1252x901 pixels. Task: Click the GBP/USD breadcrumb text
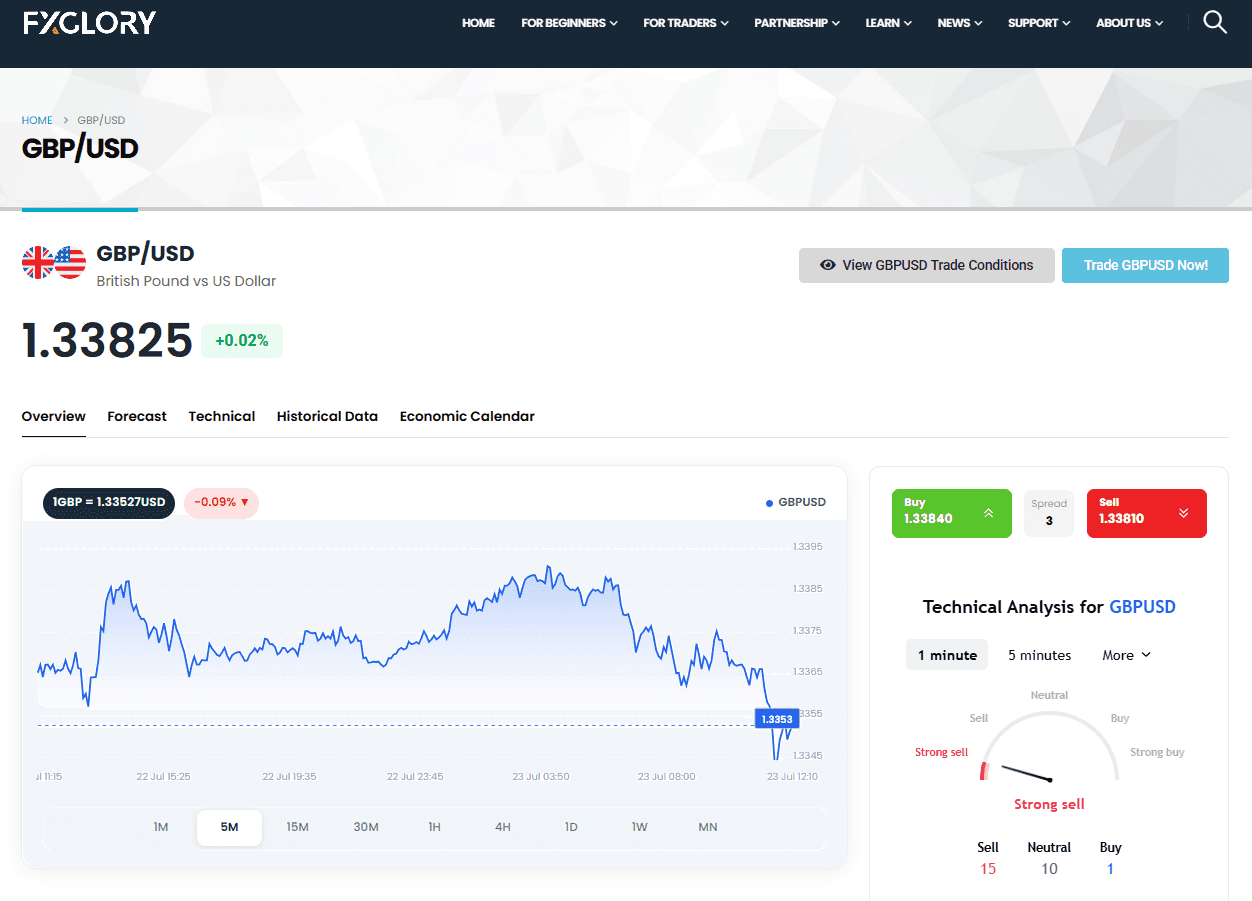101,120
